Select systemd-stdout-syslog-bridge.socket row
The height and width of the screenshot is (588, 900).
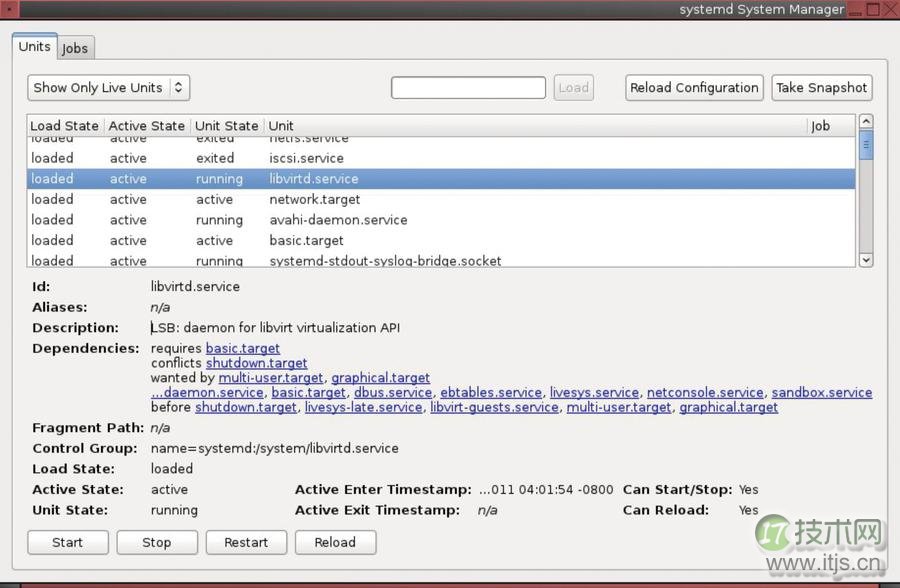click(441, 260)
